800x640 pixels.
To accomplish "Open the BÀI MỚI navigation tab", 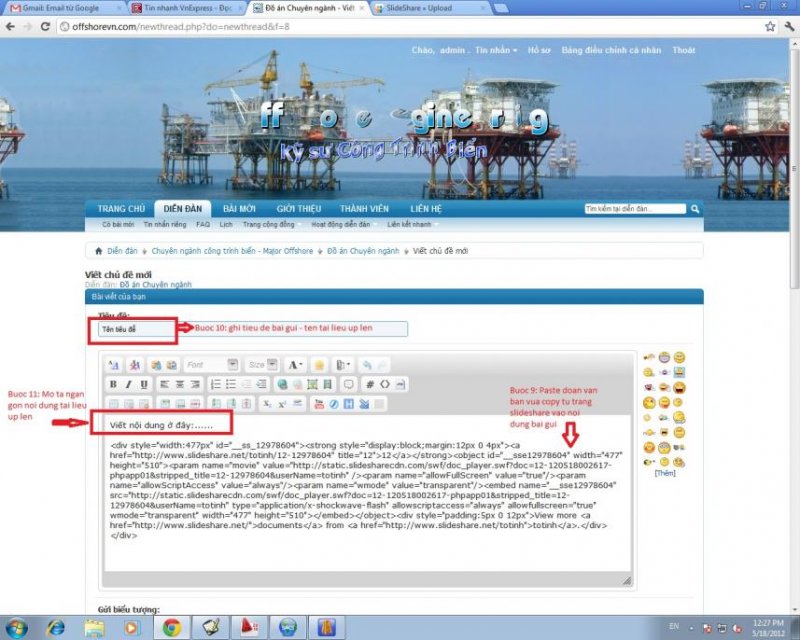I will [x=239, y=209].
